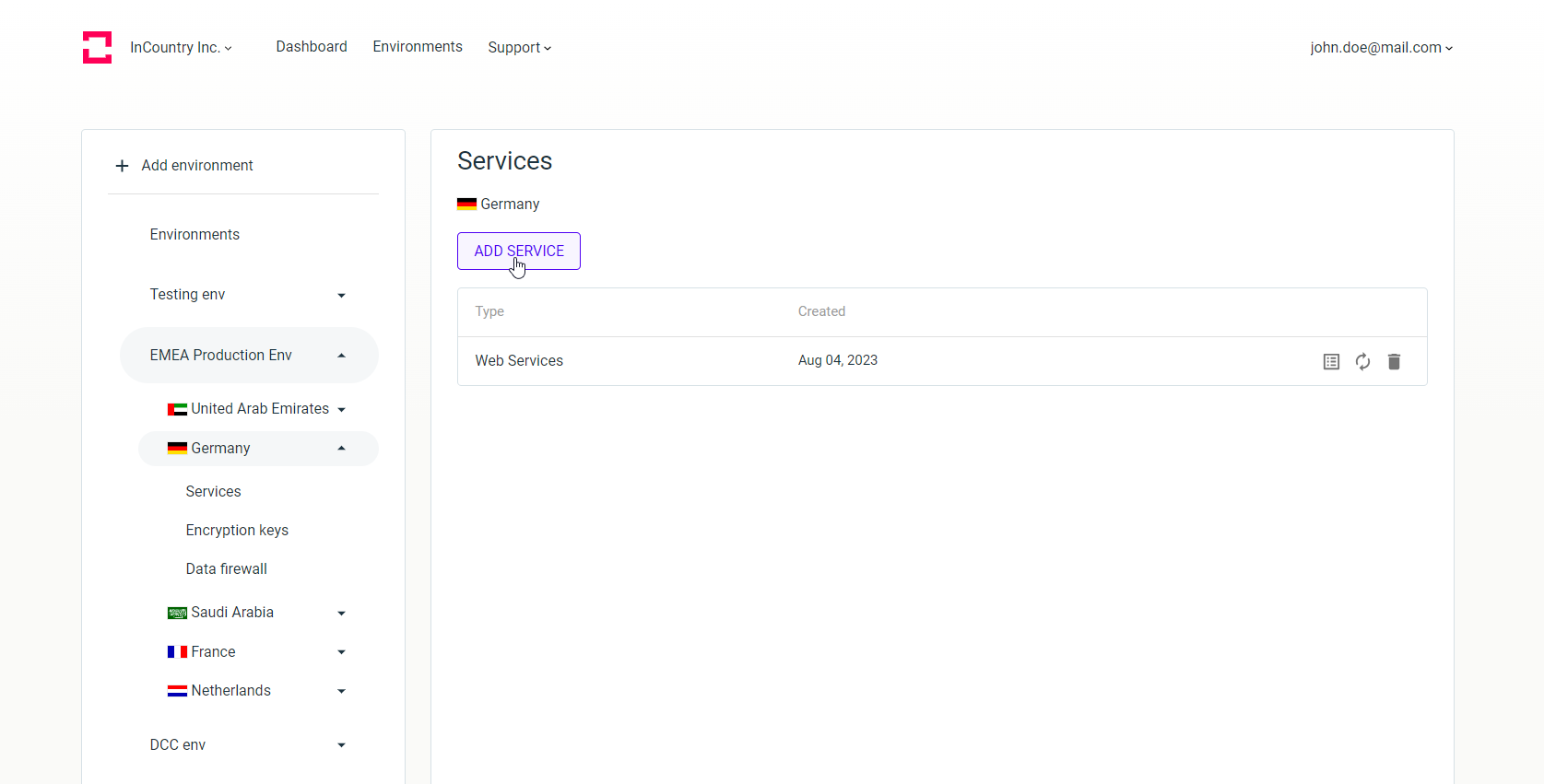
Task: Click the refresh icon for Web Services
Action: click(1362, 362)
